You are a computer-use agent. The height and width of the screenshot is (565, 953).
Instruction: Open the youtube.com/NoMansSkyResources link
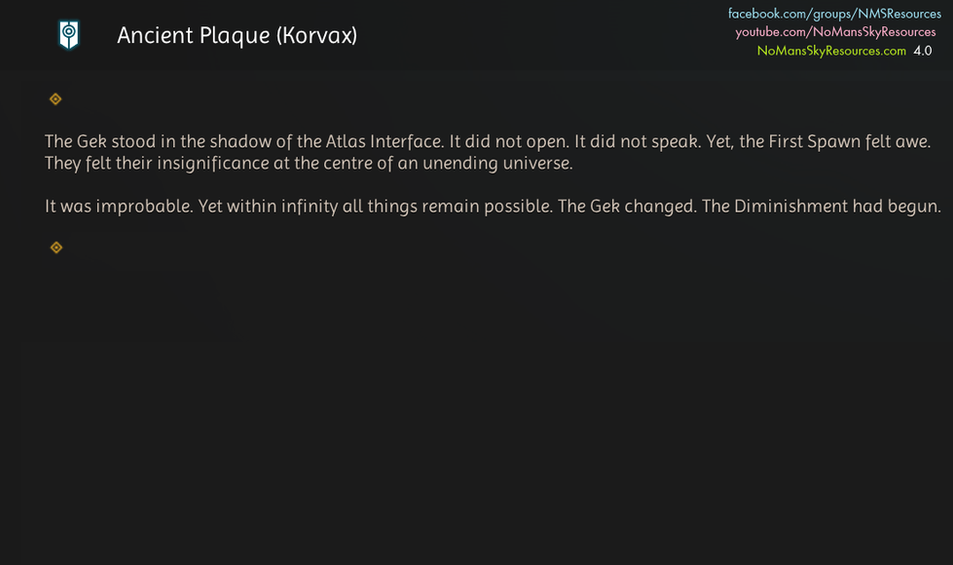tap(835, 32)
